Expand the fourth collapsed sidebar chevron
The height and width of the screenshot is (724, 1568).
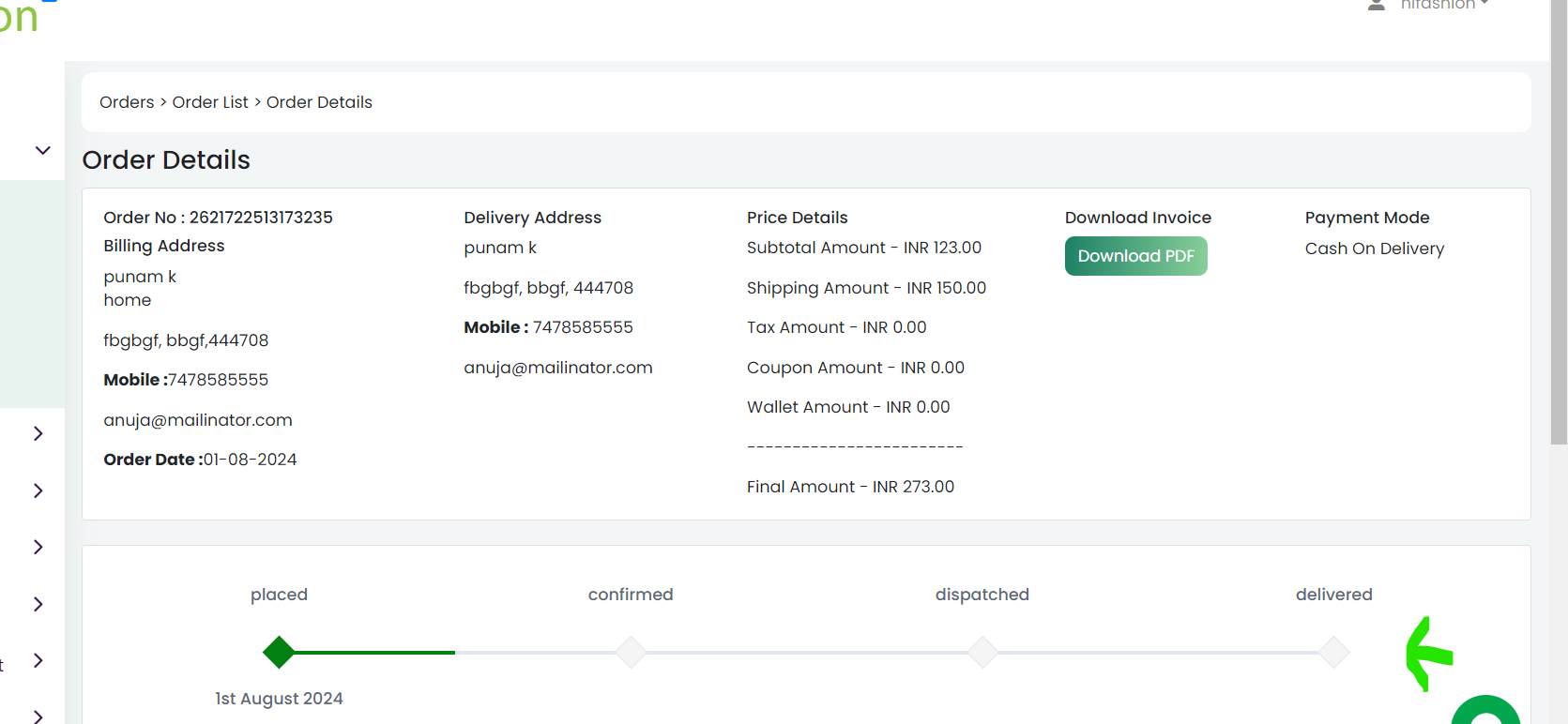pyautogui.click(x=38, y=604)
